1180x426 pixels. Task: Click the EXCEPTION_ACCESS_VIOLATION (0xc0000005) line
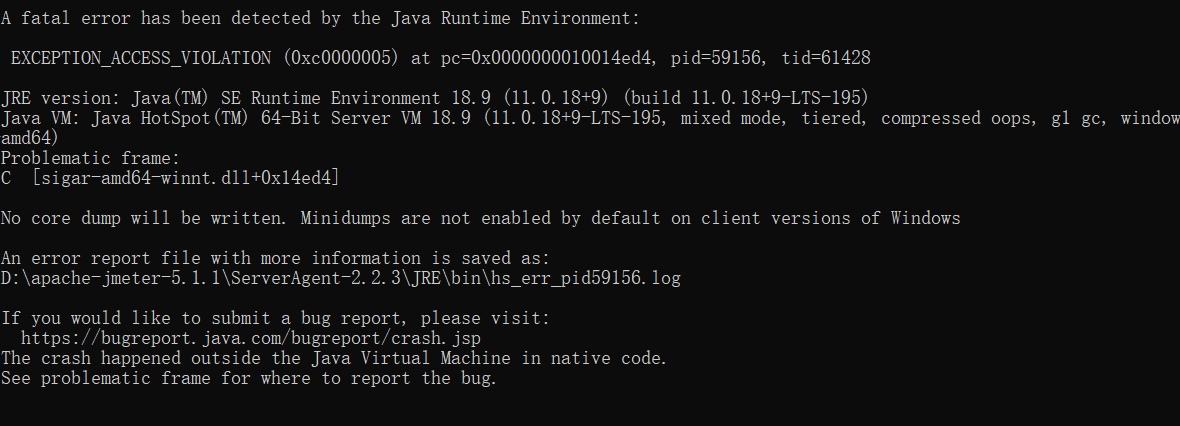pyautogui.click(x=440, y=58)
